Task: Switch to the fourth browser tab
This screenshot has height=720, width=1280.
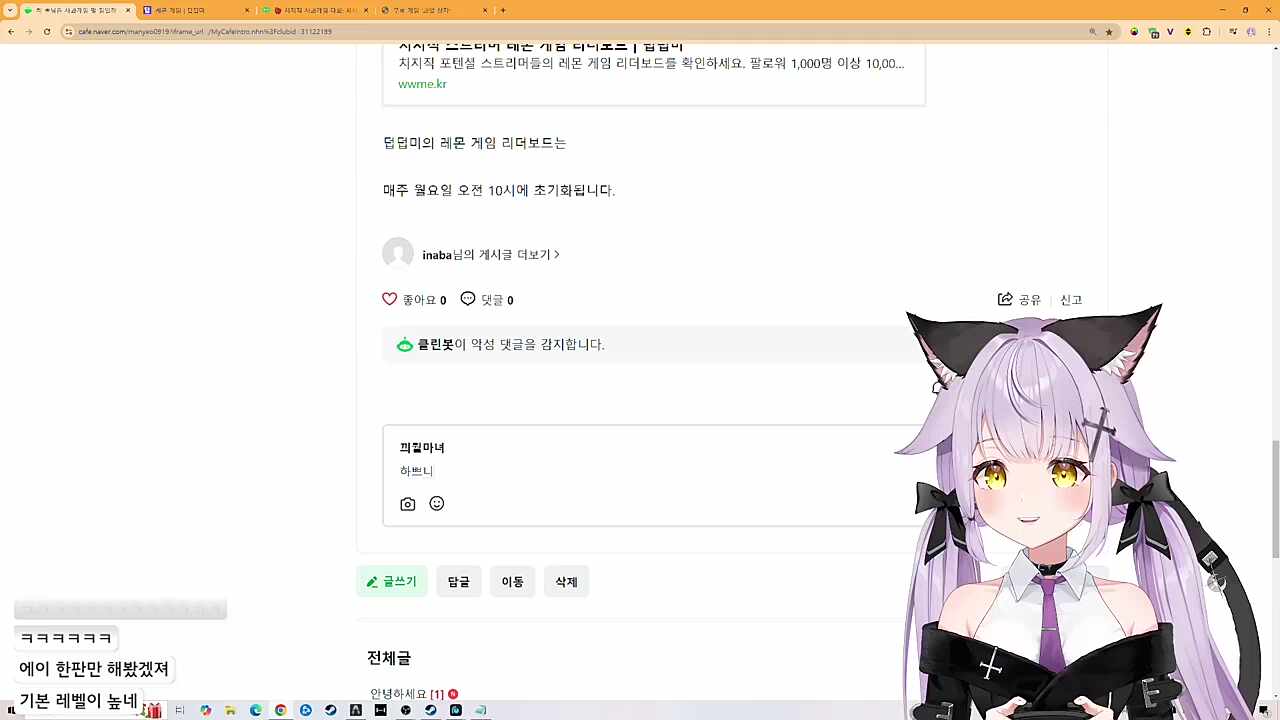Action: 434,10
